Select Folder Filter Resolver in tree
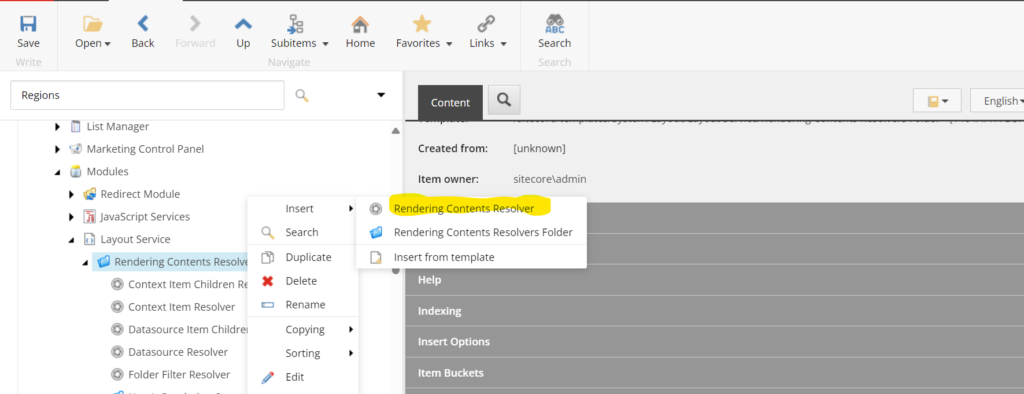The height and width of the screenshot is (394, 1024). 179,374
